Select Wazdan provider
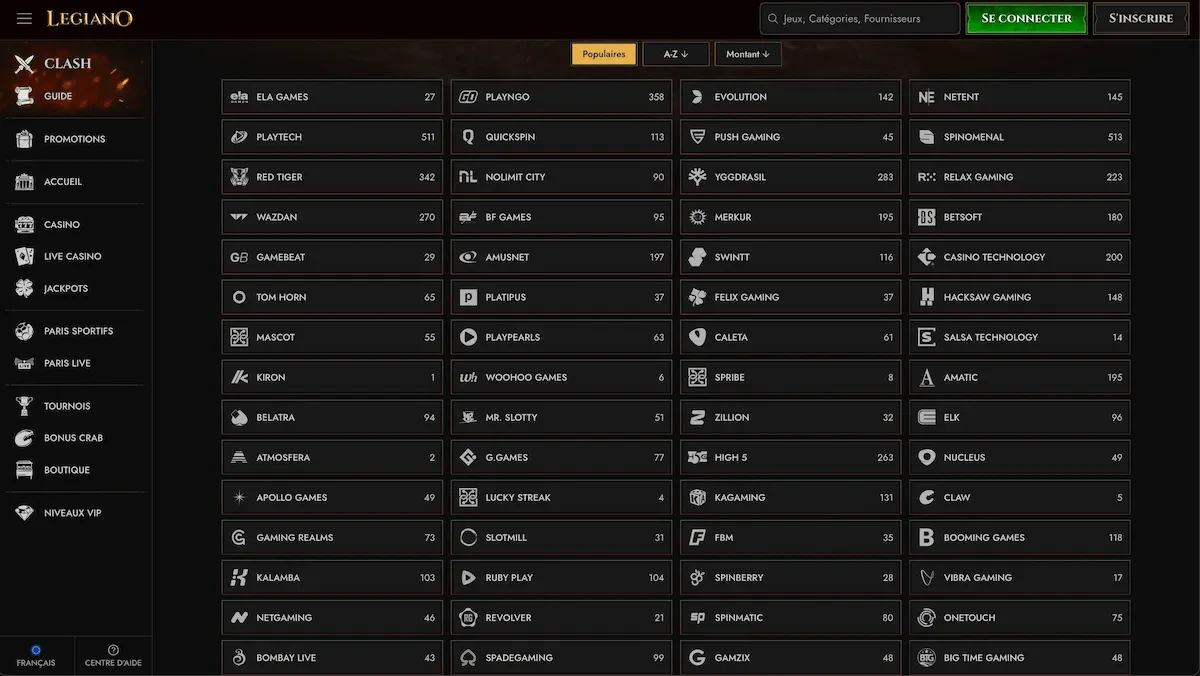This screenshot has width=1200, height=676. pos(332,217)
